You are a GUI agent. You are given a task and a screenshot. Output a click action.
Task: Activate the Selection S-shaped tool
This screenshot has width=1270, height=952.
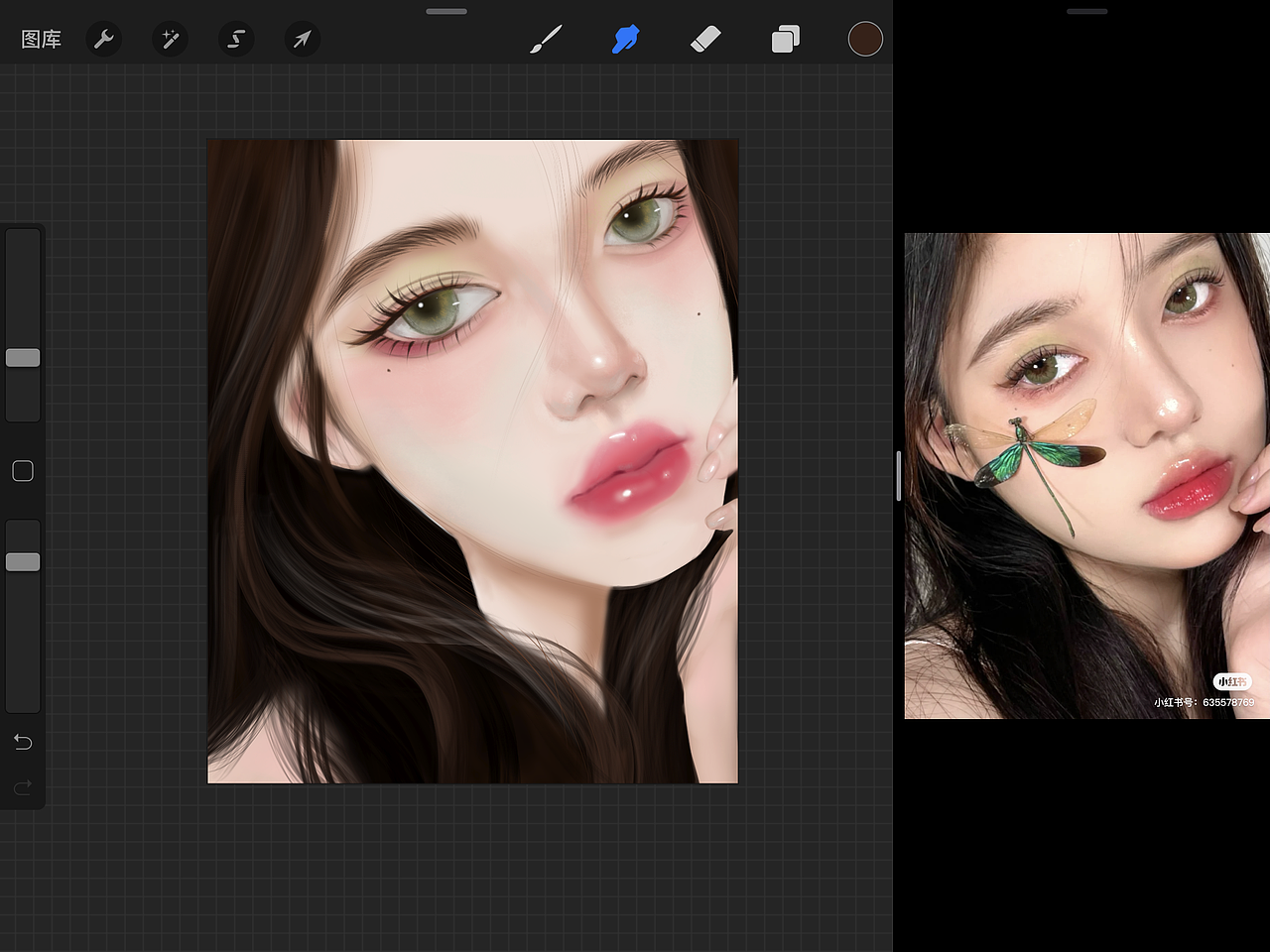coord(236,40)
